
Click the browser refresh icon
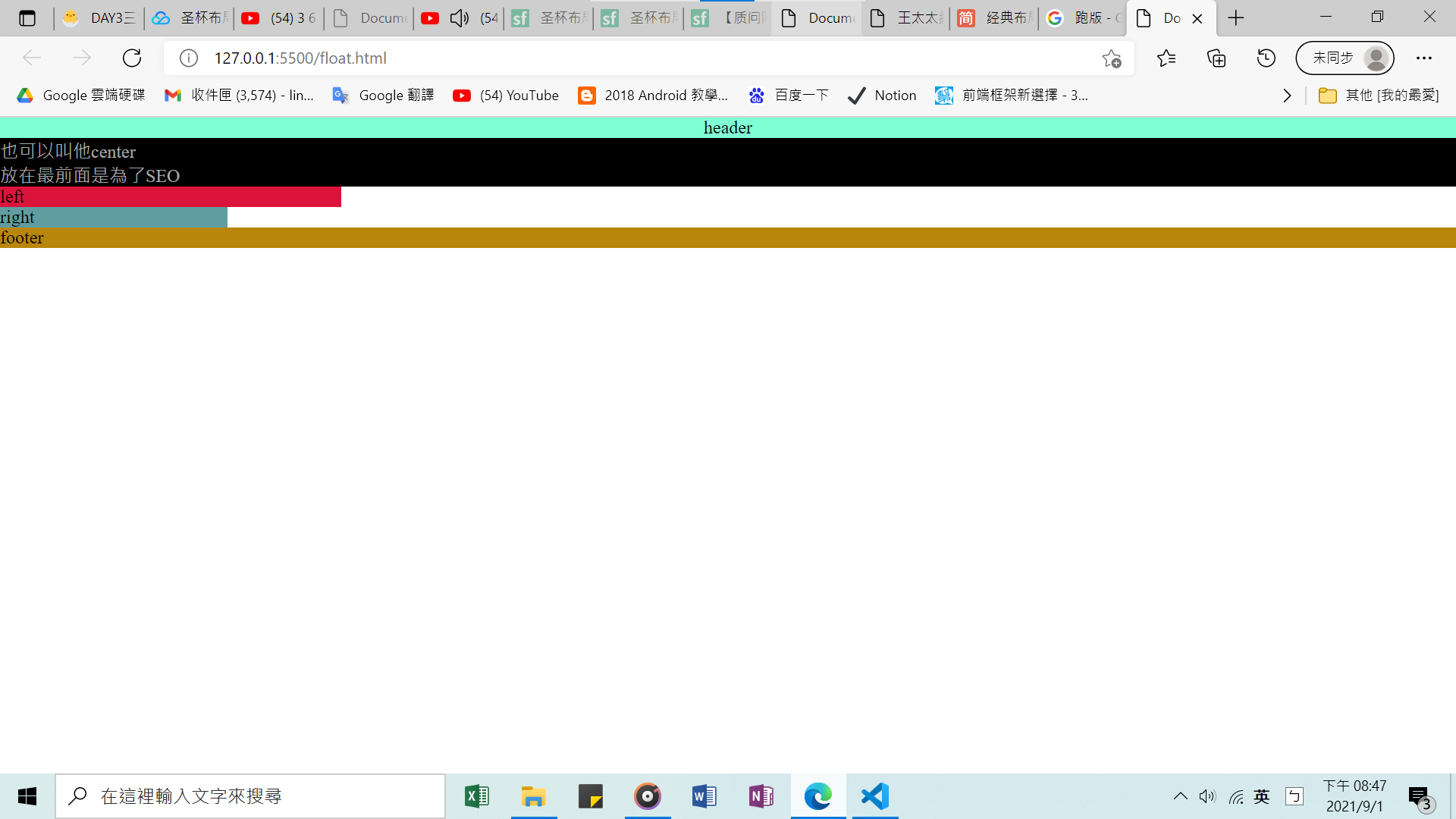pos(132,58)
